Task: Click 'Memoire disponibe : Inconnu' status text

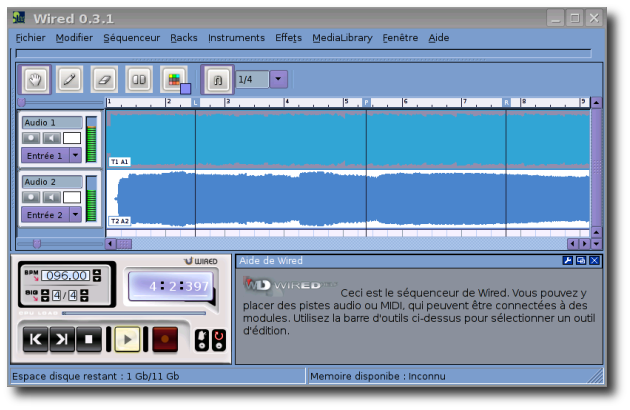Action: coord(378,376)
